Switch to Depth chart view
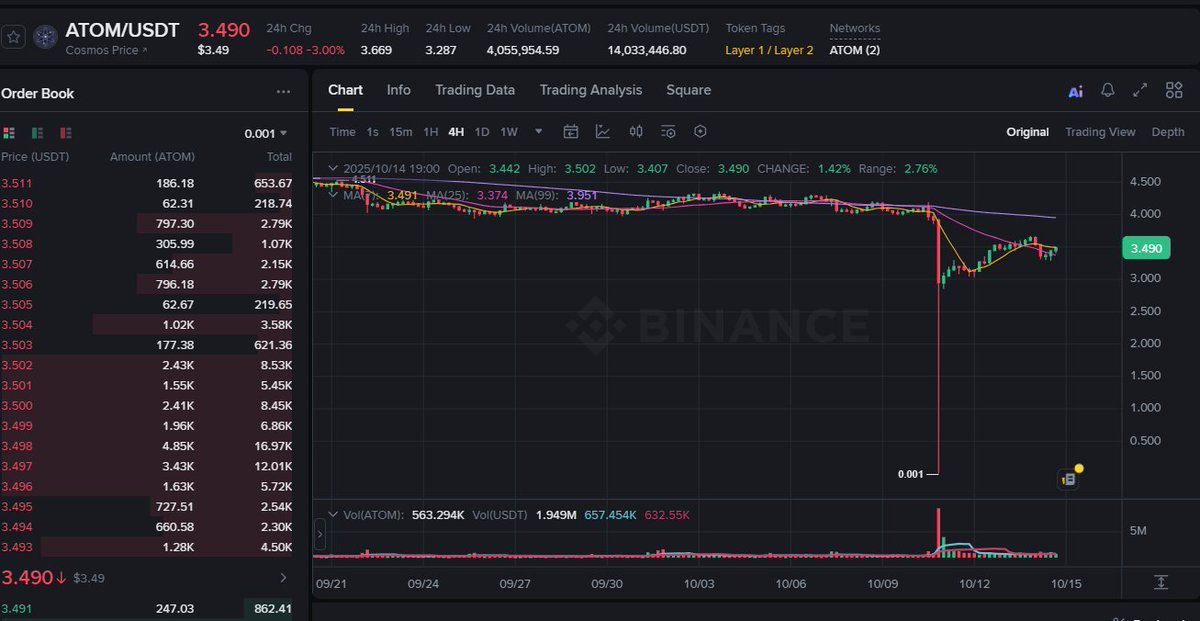Viewport: 1200px width, 621px height. click(1168, 132)
